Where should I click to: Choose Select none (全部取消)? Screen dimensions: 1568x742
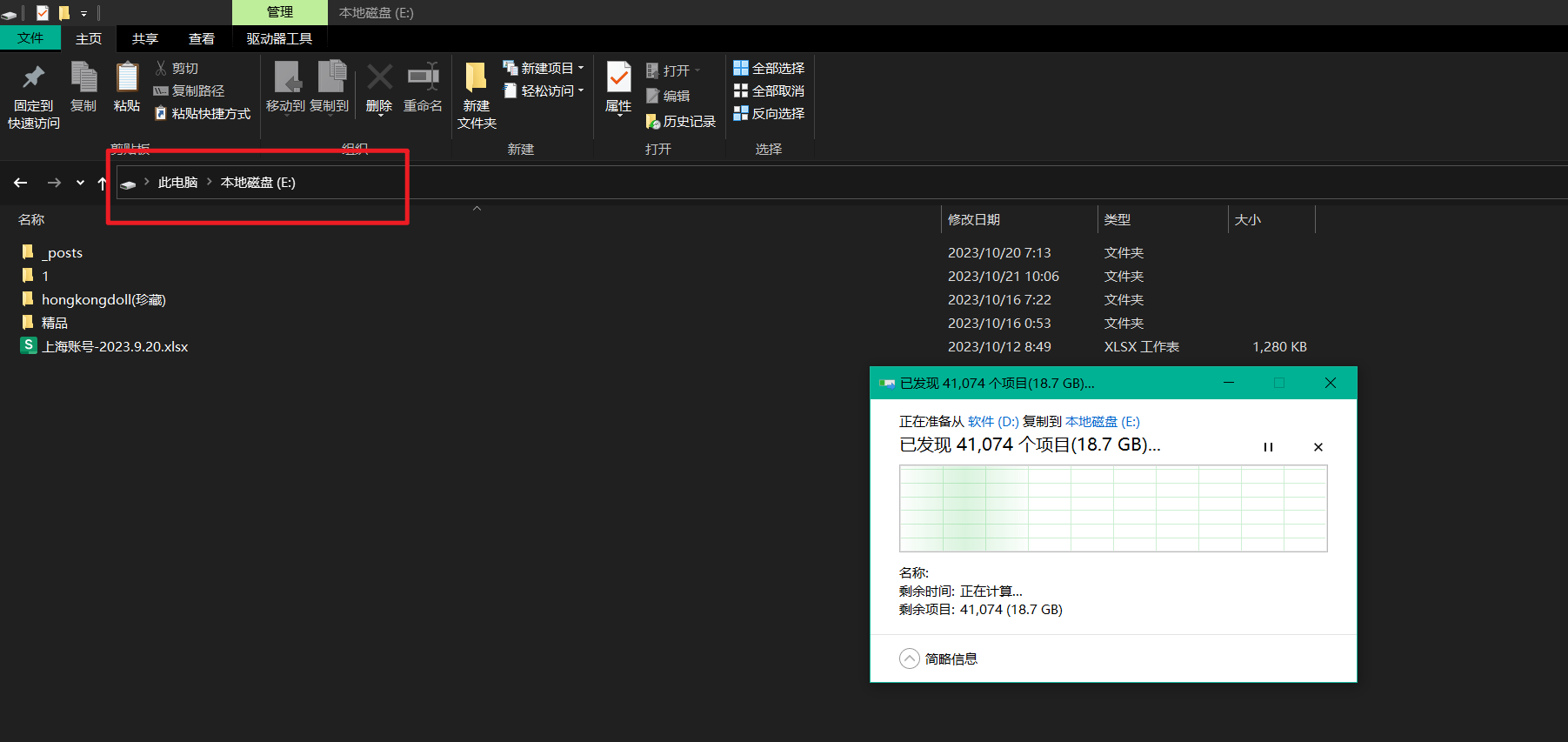pos(769,90)
